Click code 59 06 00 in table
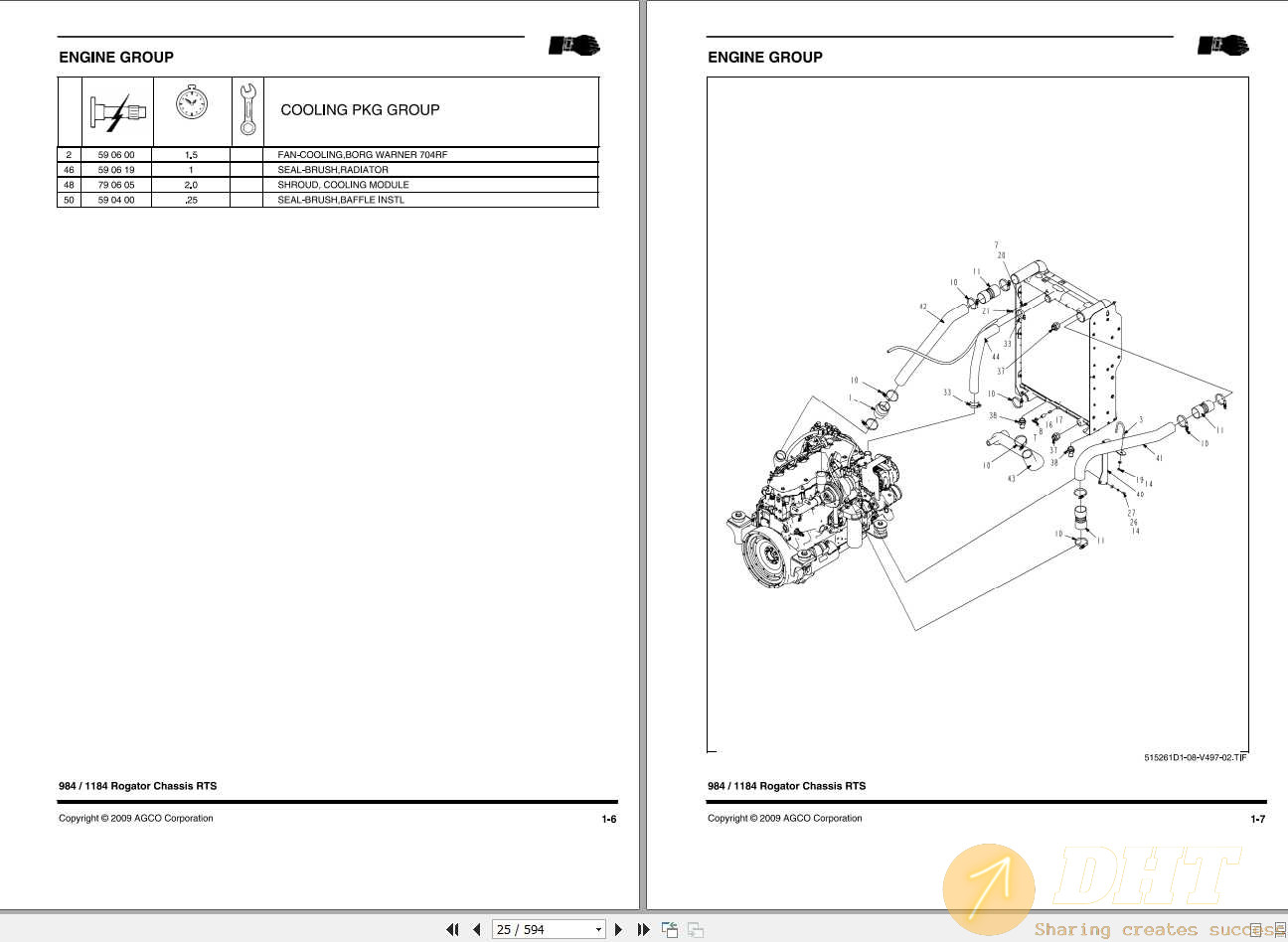1288x942 pixels. pyautogui.click(x=116, y=155)
